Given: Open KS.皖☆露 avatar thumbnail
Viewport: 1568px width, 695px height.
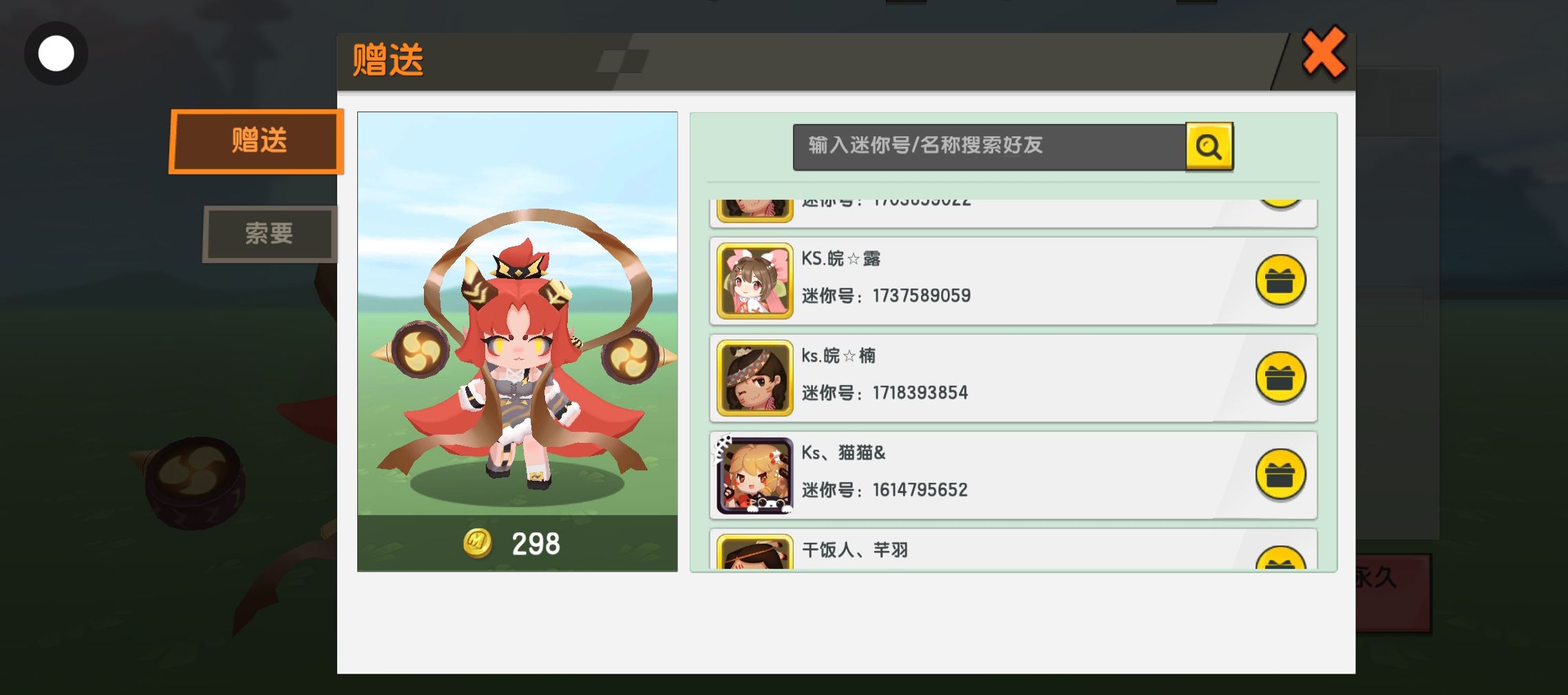Looking at the screenshot, I should tap(755, 280).
